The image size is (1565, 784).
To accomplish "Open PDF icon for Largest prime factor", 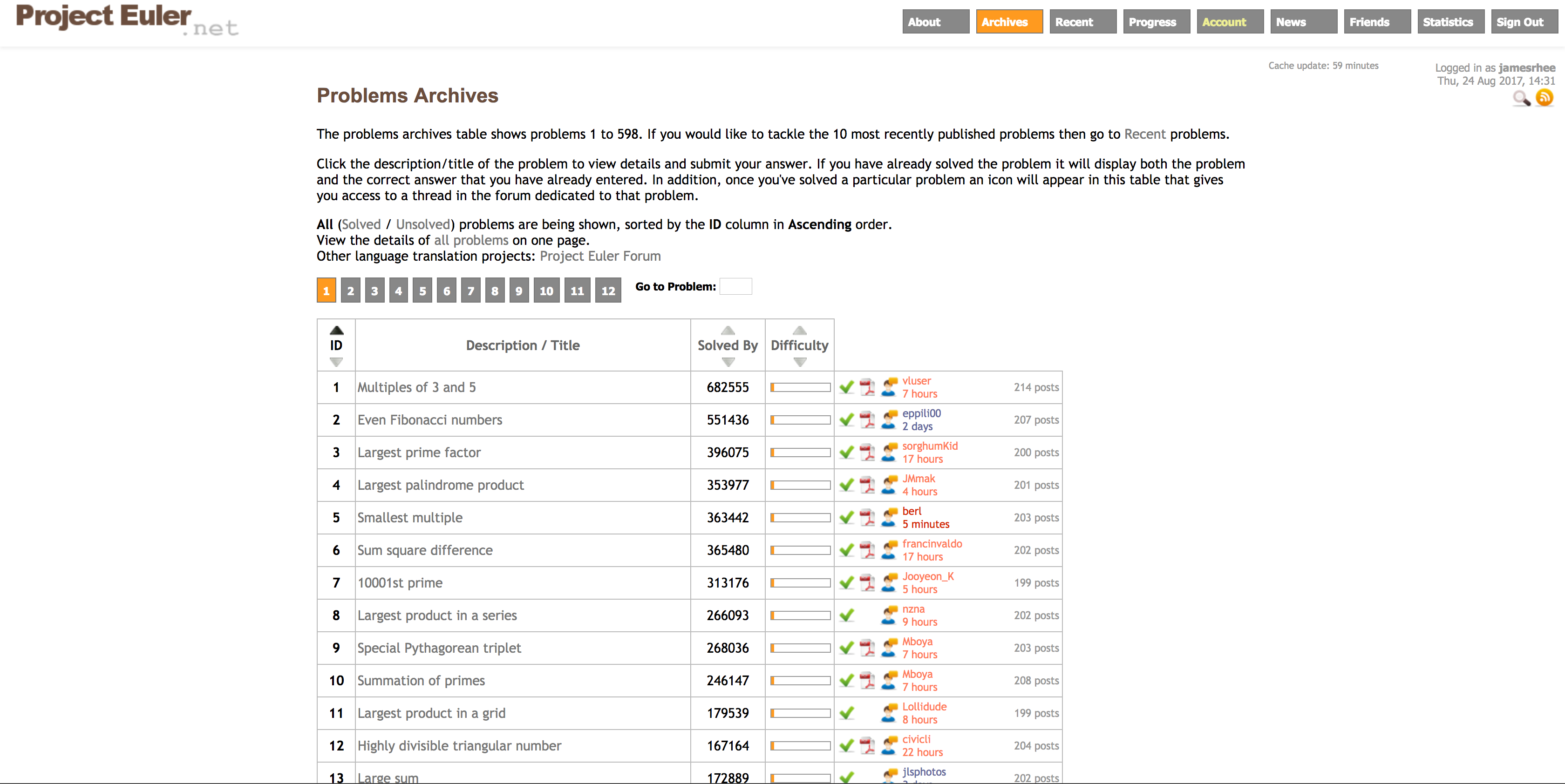I will click(x=868, y=453).
